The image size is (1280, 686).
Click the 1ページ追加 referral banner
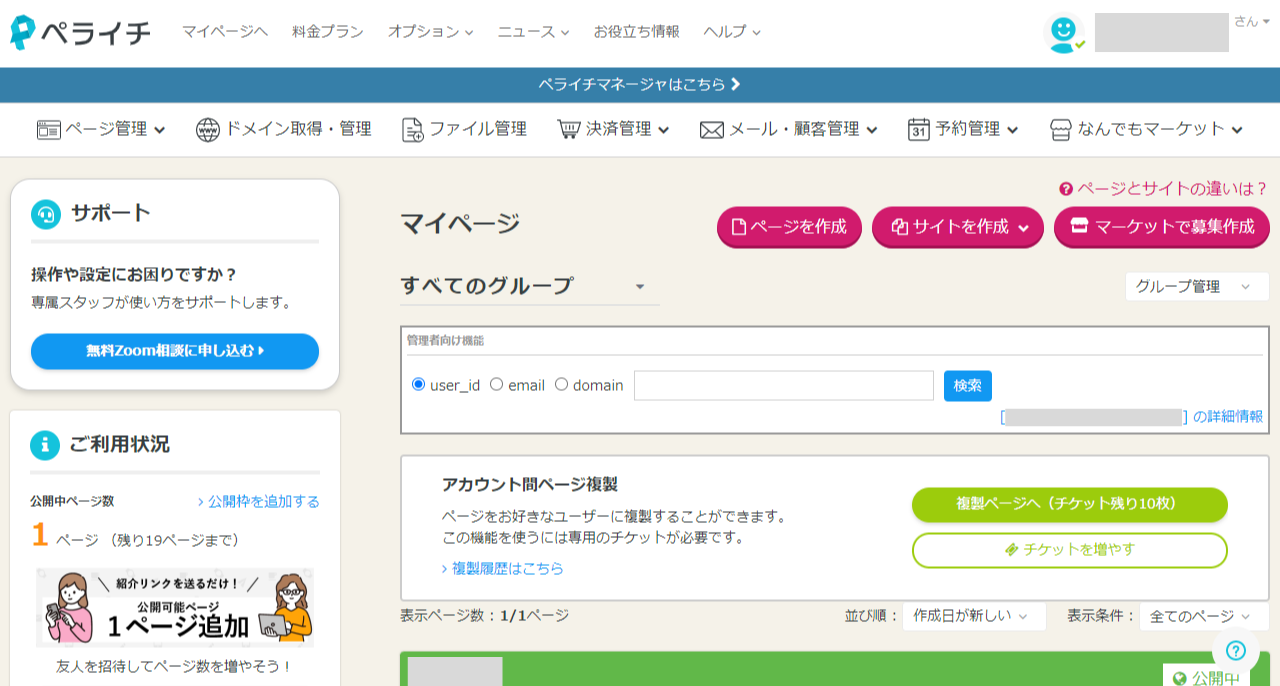175,609
